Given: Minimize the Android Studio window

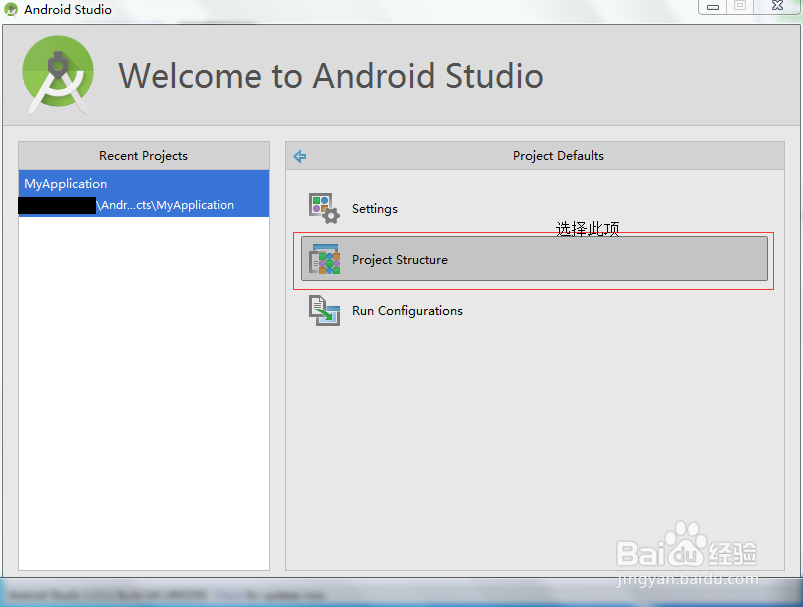Looking at the screenshot, I should coord(712,7).
